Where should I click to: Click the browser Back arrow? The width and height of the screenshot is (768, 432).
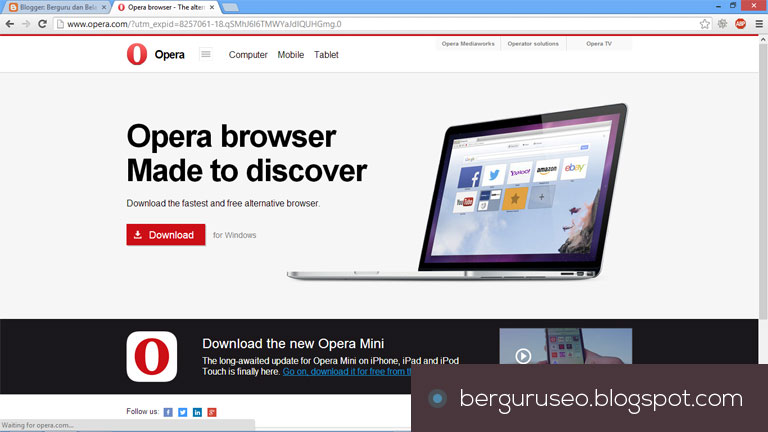pos(10,24)
